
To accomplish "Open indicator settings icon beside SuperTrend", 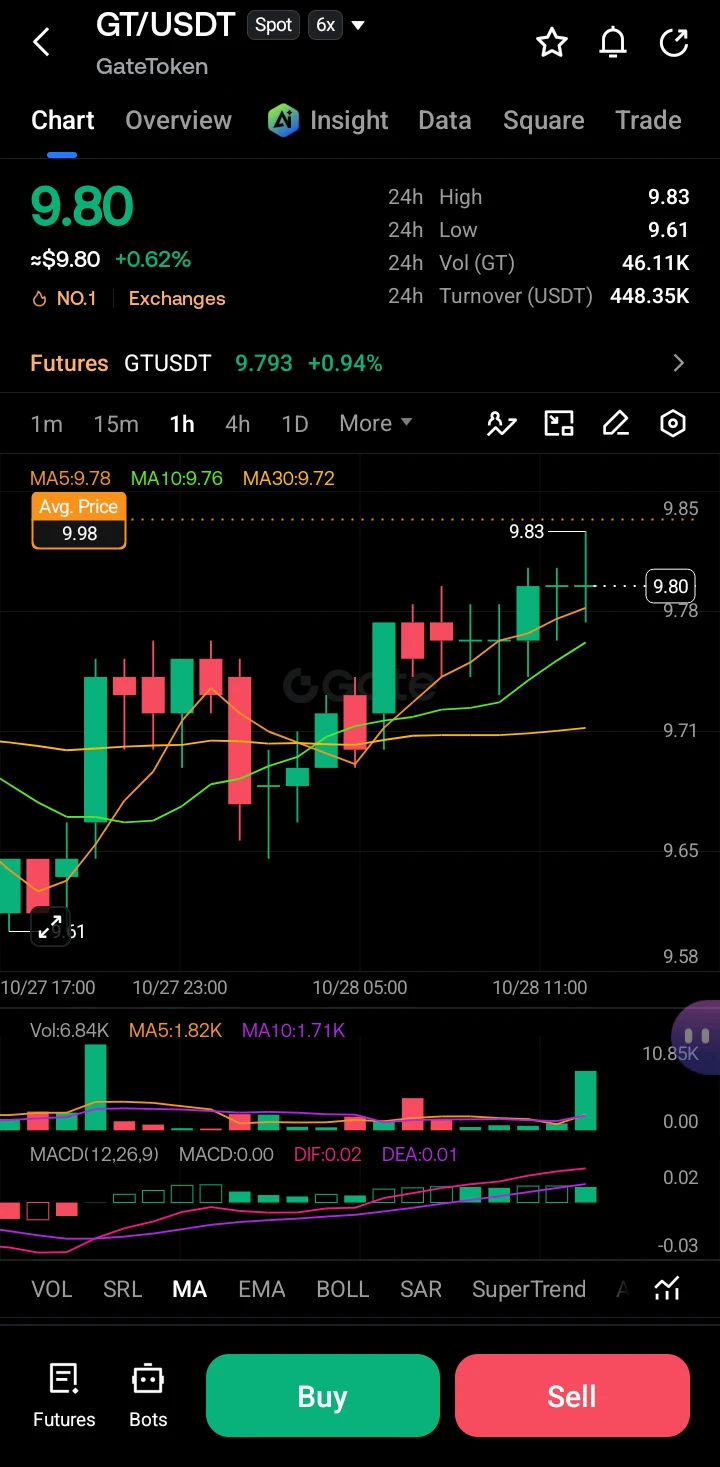I will point(667,1289).
